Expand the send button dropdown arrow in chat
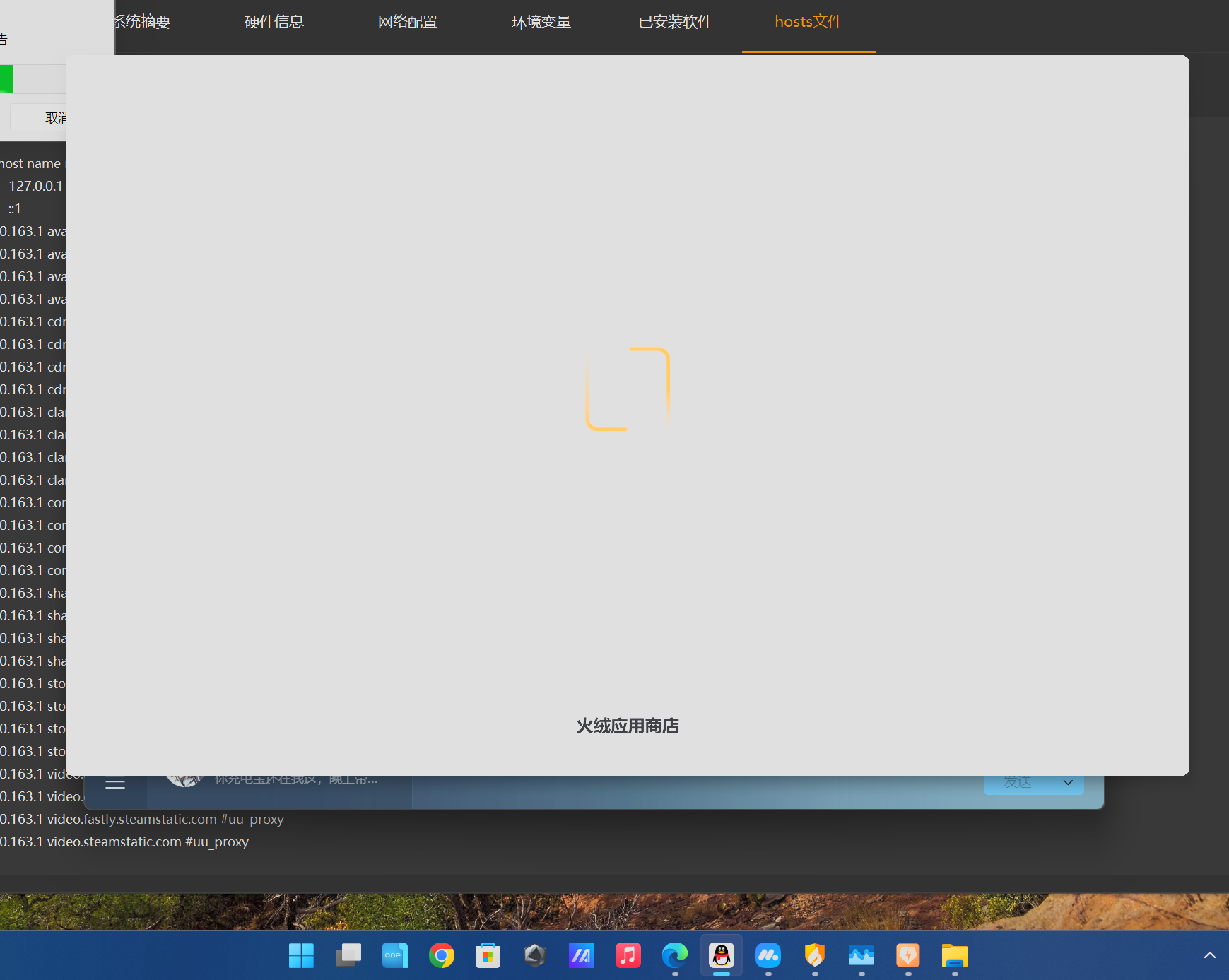The height and width of the screenshot is (980, 1229). 1068,783
